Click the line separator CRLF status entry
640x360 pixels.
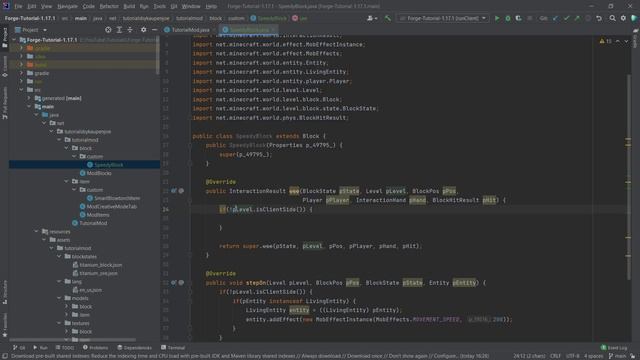tap(555, 356)
